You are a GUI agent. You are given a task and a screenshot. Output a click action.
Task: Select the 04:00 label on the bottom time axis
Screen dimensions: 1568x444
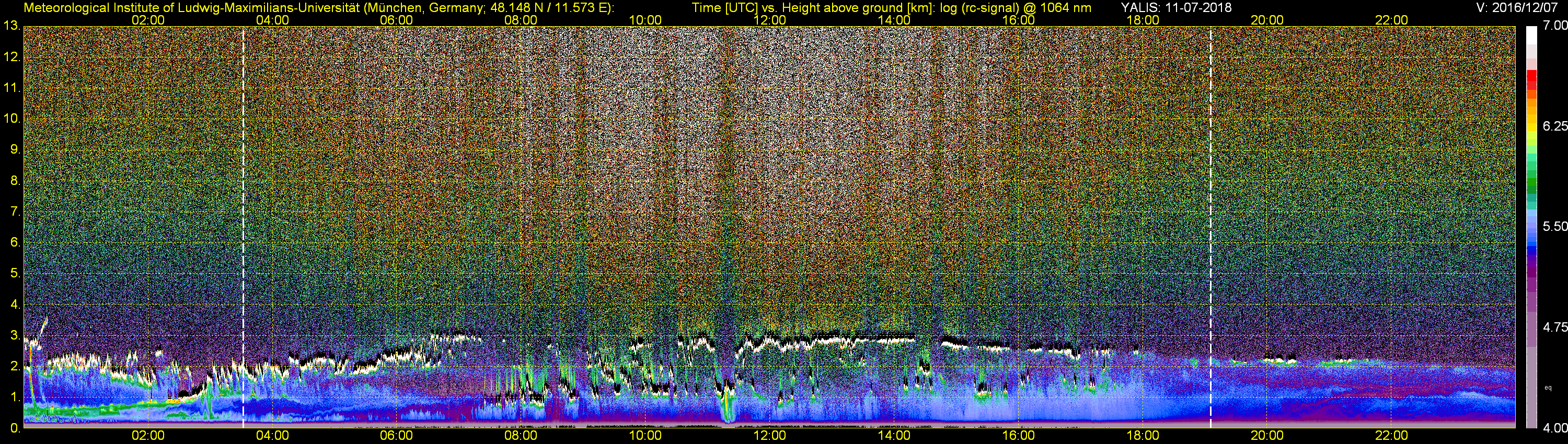pyautogui.click(x=272, y=436)
